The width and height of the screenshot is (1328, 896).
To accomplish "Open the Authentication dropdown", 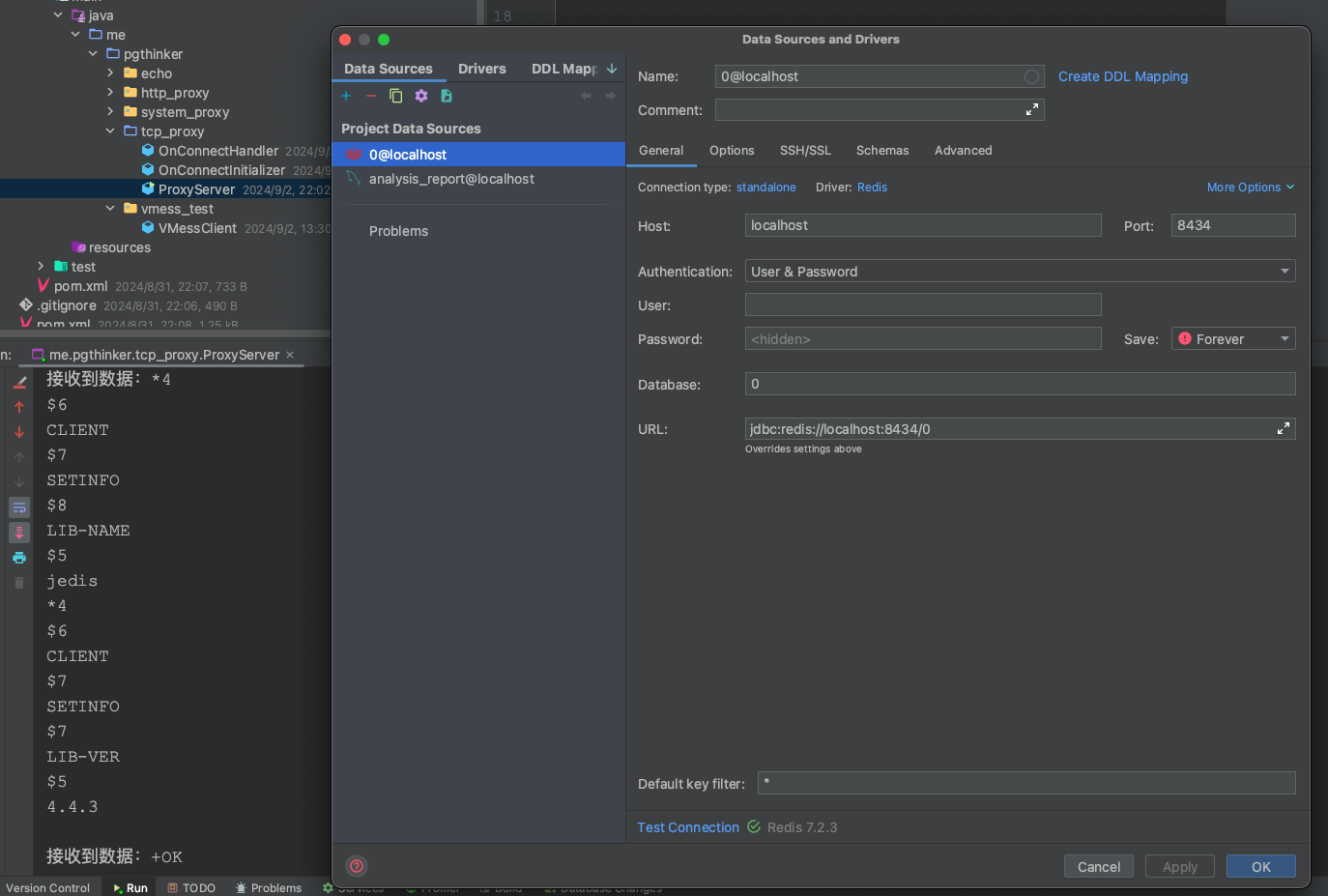I will pyautogui.click(x=1285, y=272).
